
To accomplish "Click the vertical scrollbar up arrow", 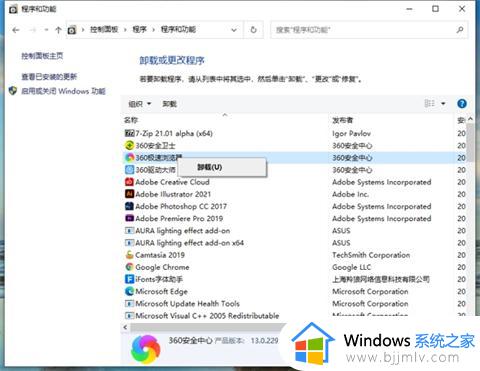I will (x=470, y=119).
